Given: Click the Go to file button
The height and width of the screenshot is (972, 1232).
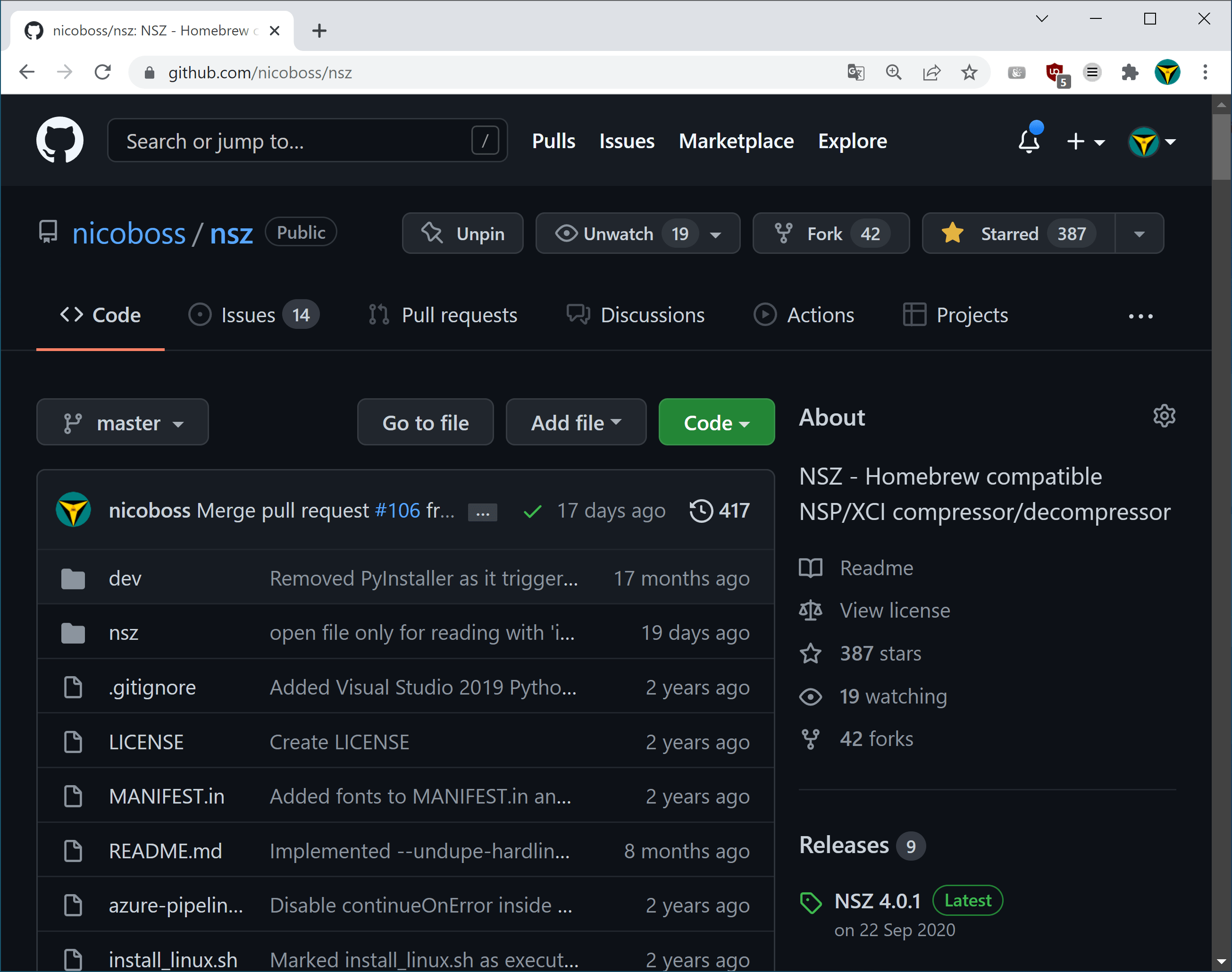Looking at the screenshot, I should click(x=425, y=422).
